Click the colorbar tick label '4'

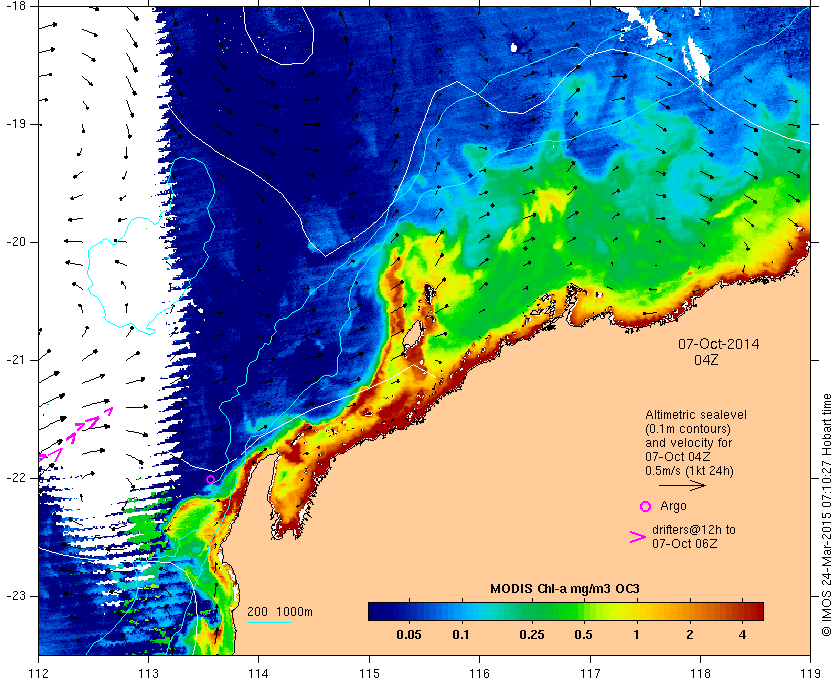742,635
